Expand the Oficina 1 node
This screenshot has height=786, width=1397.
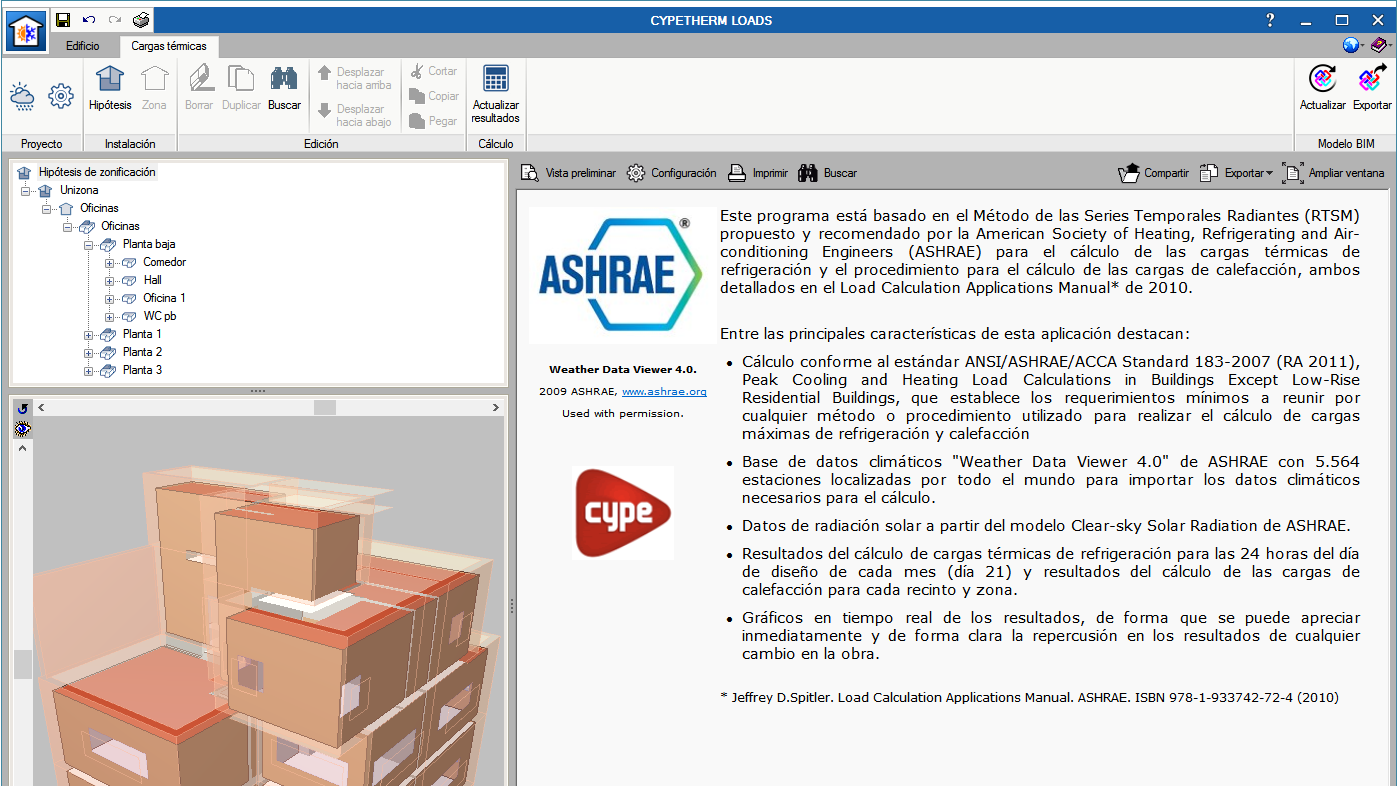tap(110, 298)
